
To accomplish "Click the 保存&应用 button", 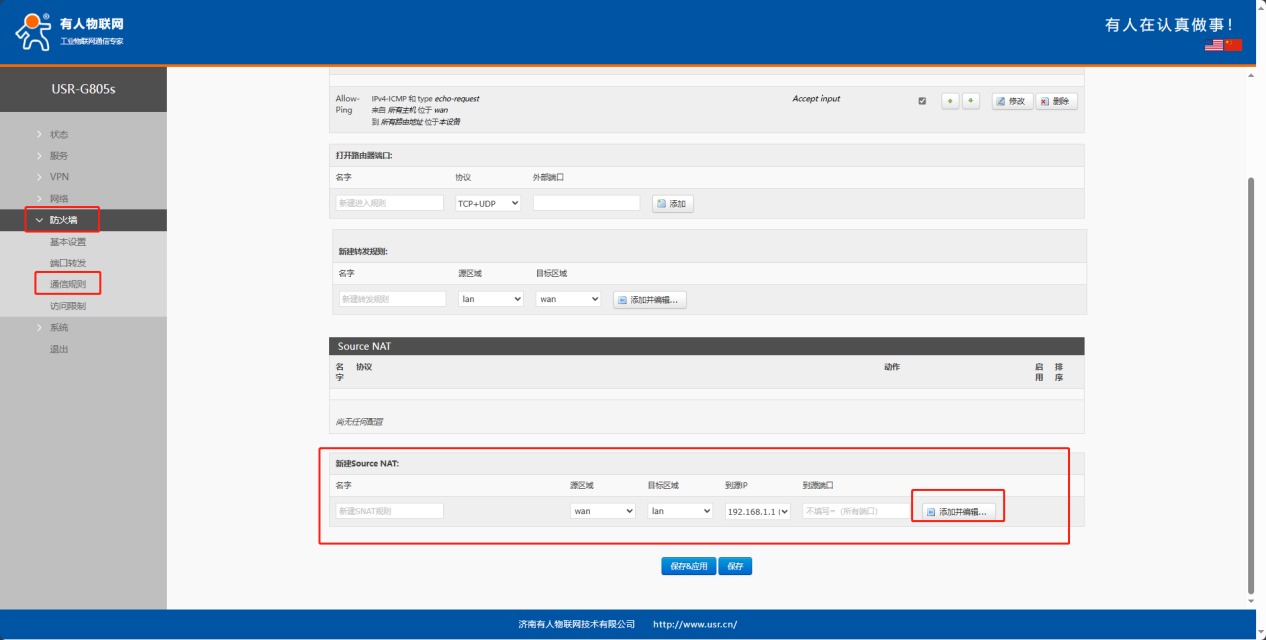I will coord(688,566).
